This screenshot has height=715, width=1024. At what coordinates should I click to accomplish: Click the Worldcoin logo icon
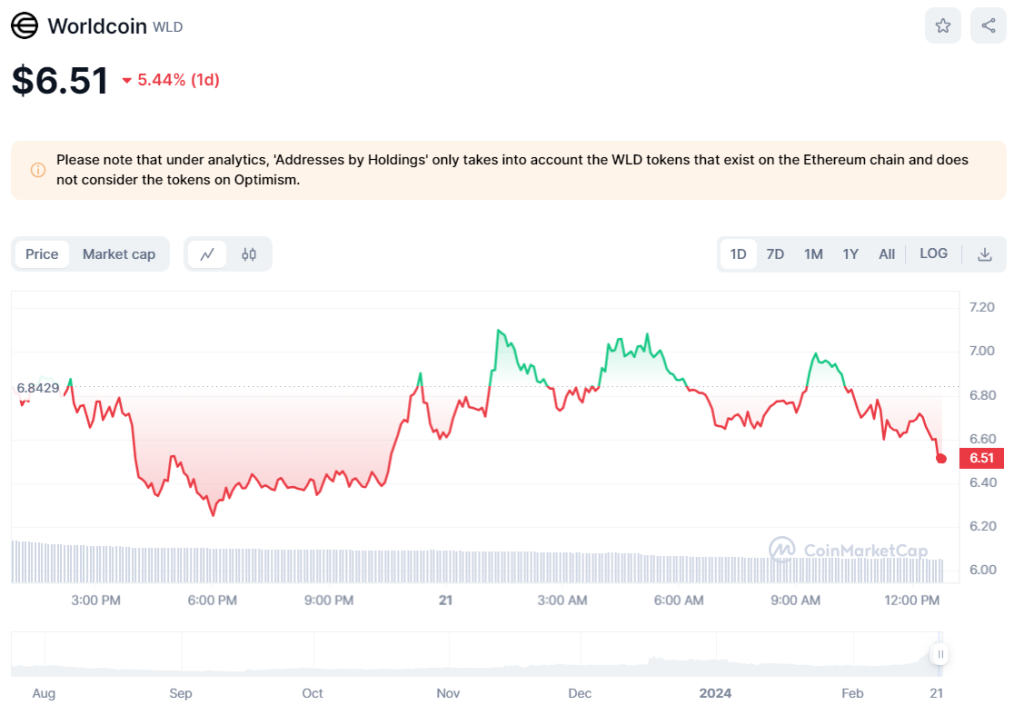coord(25,26)
